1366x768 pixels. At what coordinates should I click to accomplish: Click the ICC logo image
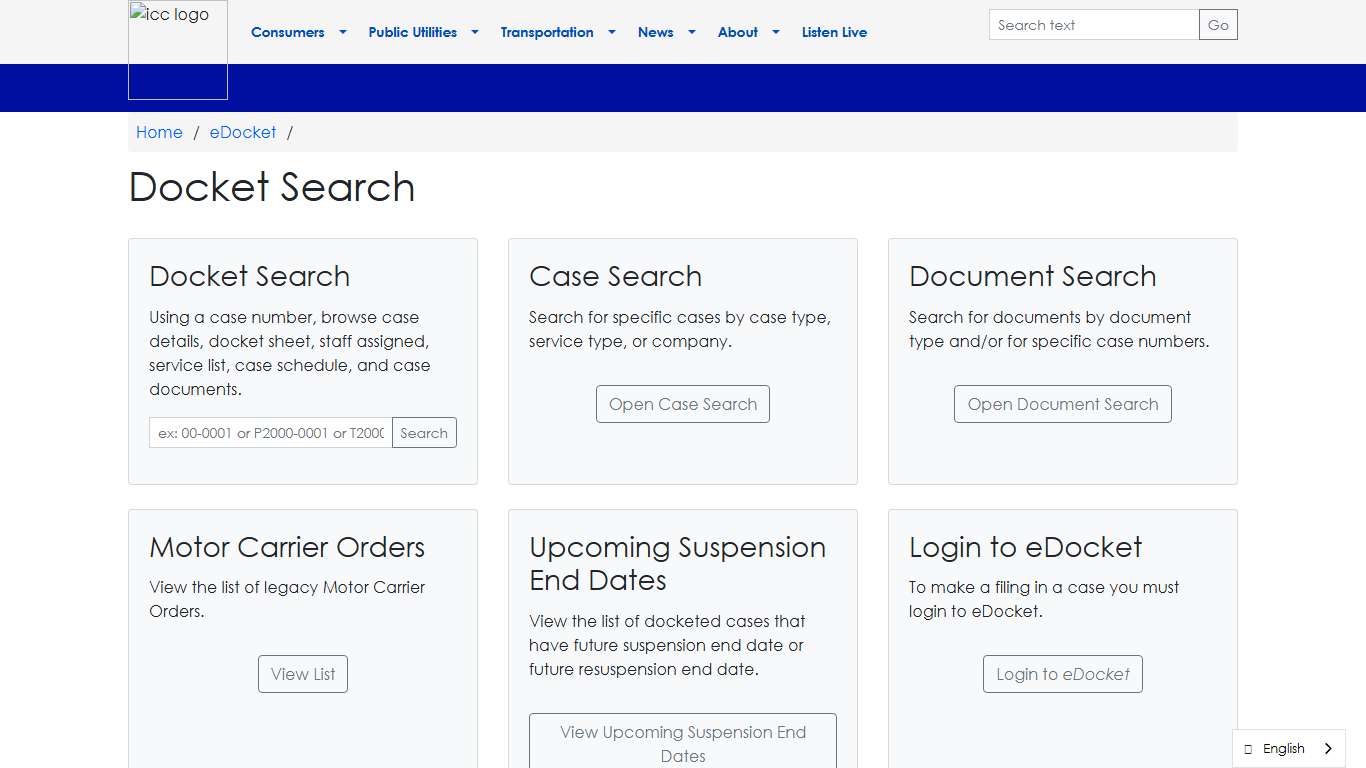(x=177, y=50)
